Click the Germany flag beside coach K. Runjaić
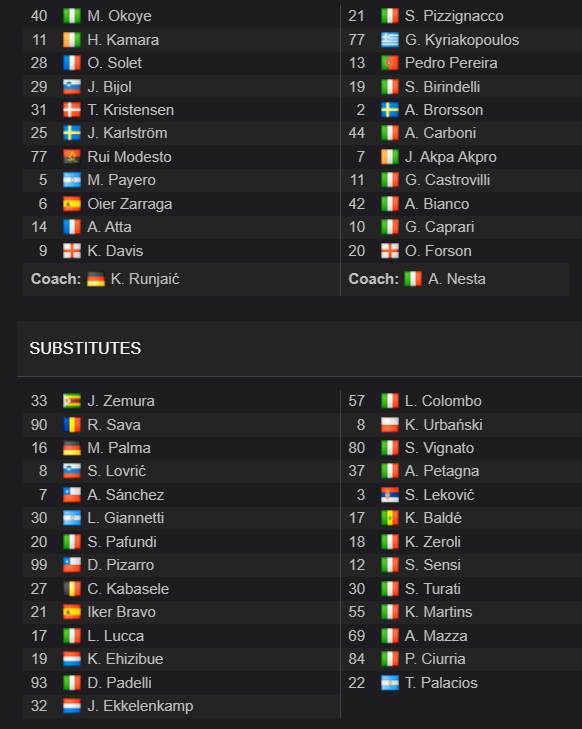This screenshot has height=729, width=582. 96,279
